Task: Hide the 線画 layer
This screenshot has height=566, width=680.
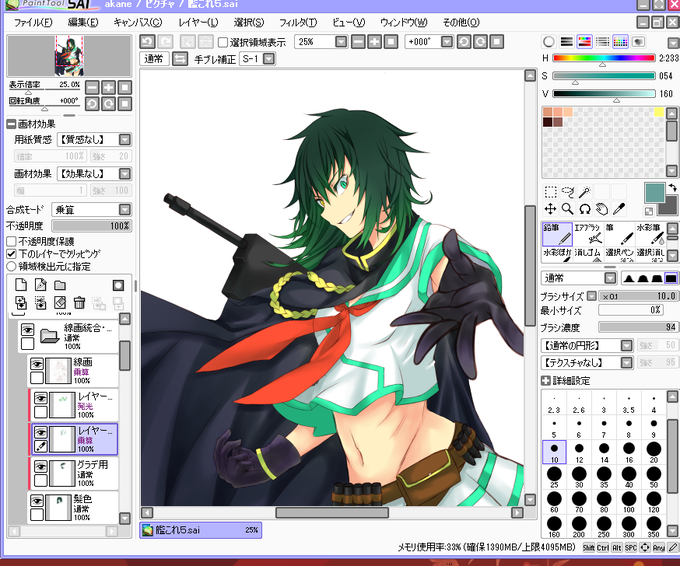Action: click(37, 364)
